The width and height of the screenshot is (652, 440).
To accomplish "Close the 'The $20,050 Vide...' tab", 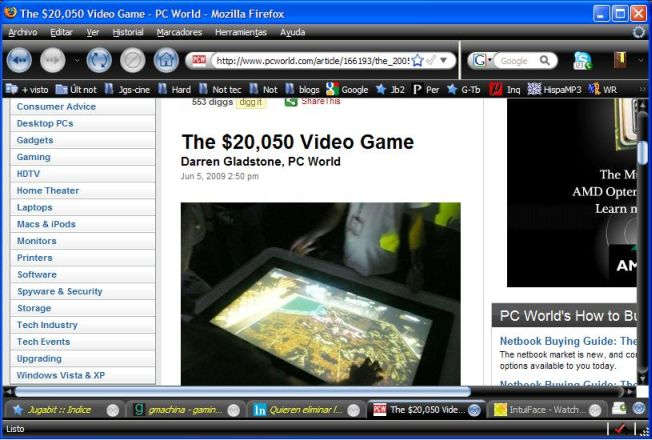I will click(x=474, y=410).
